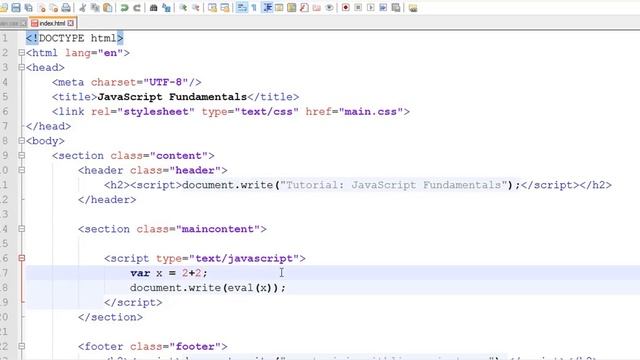Click the Save All toolbar icon
Image resolution: width=640 pixels, height=360 pixels.
click(29, 7)
